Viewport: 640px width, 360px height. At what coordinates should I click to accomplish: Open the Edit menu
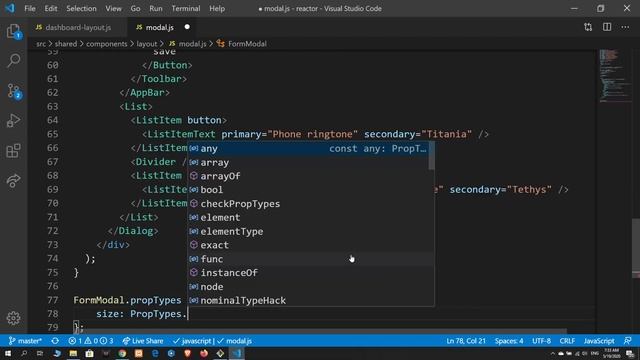tap(51, 8)
